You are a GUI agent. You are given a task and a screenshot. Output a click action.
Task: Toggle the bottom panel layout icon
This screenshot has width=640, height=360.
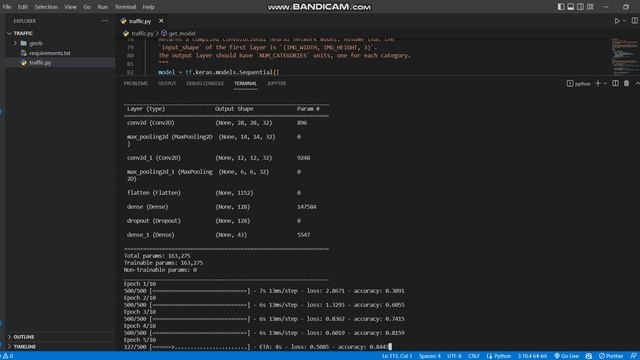[x=571, y=7]
